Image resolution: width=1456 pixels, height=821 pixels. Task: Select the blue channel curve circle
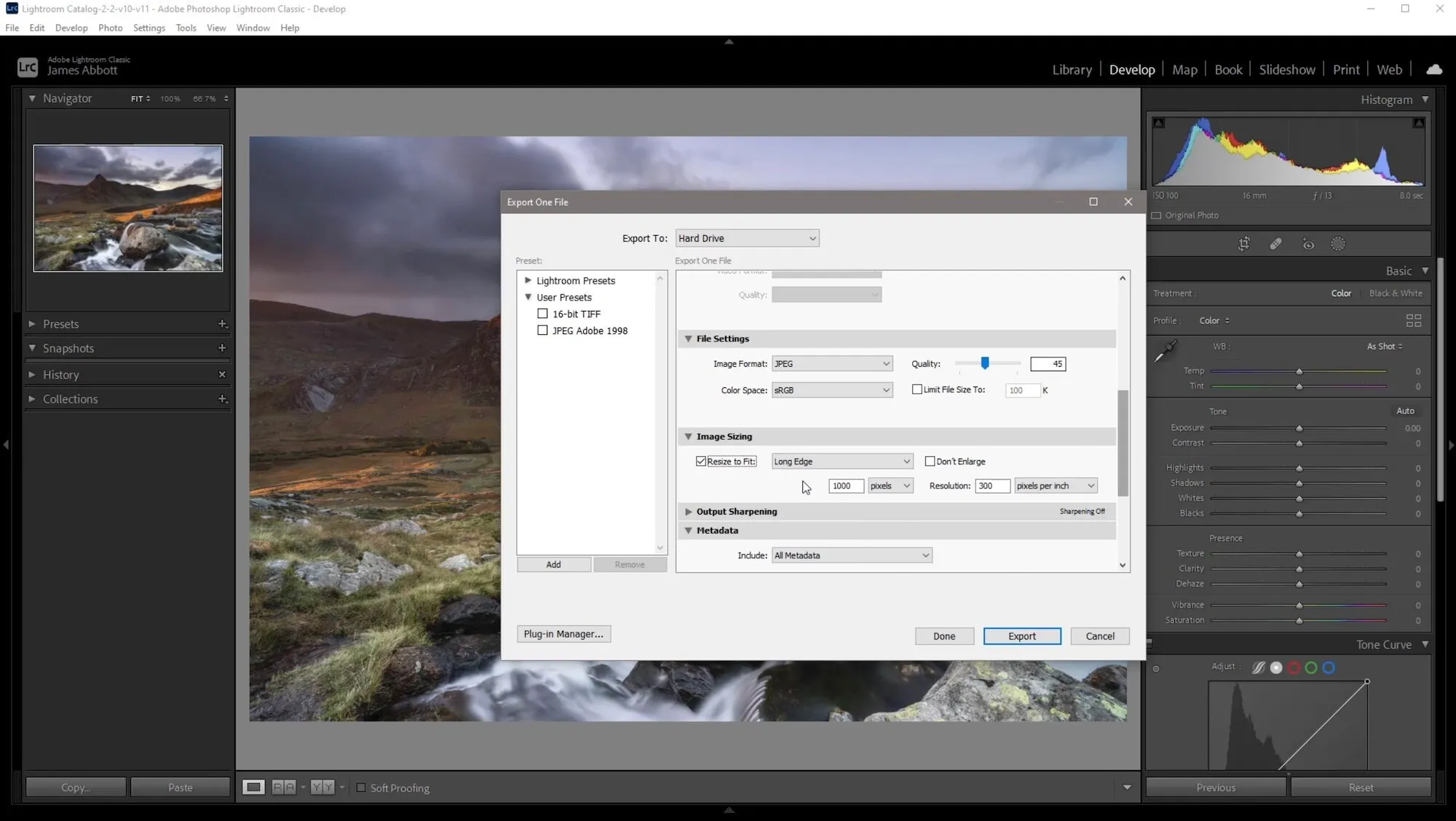pyautogui.click(x=1329, y=667)
